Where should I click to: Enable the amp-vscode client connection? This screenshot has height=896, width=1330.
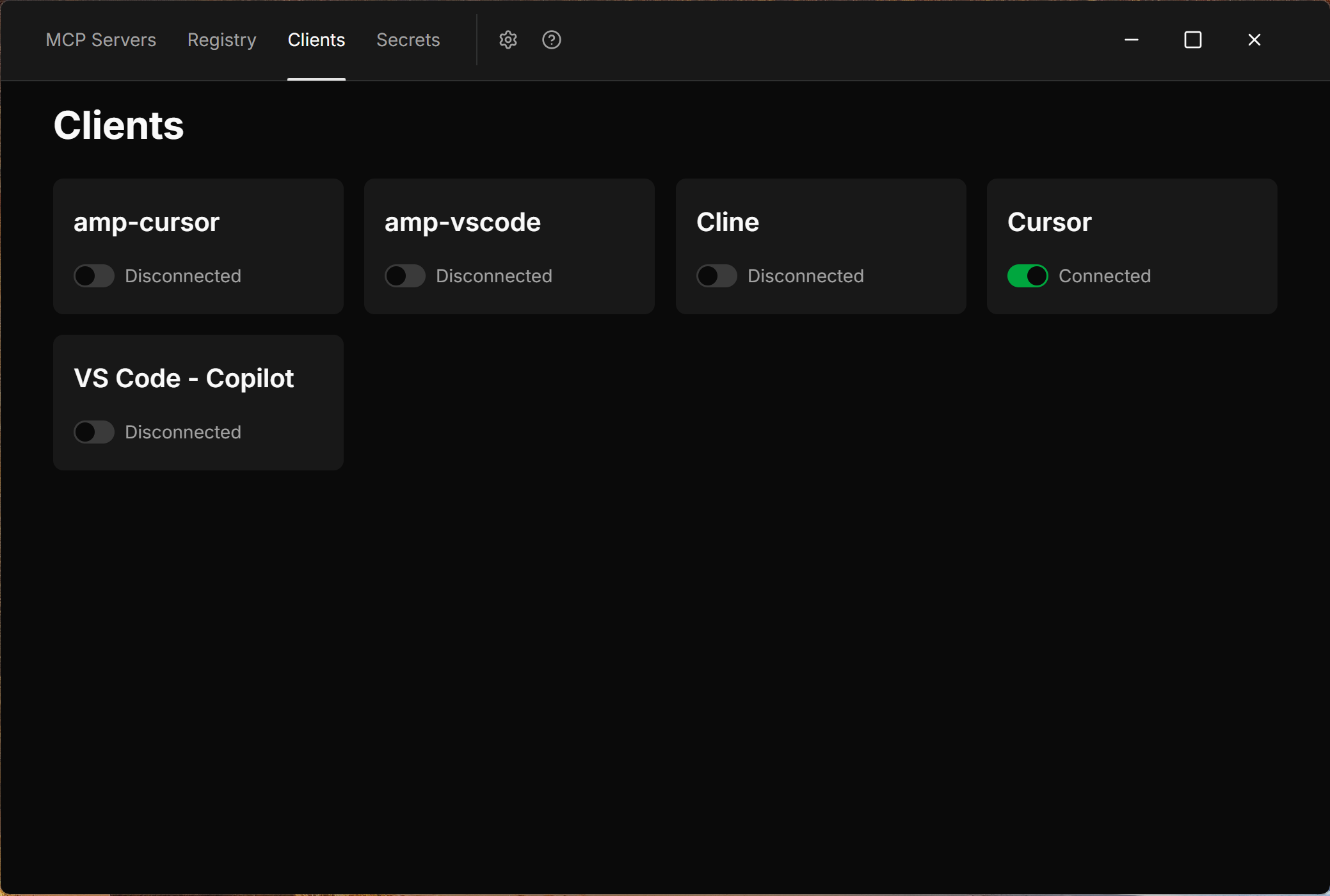pos(405,276)
